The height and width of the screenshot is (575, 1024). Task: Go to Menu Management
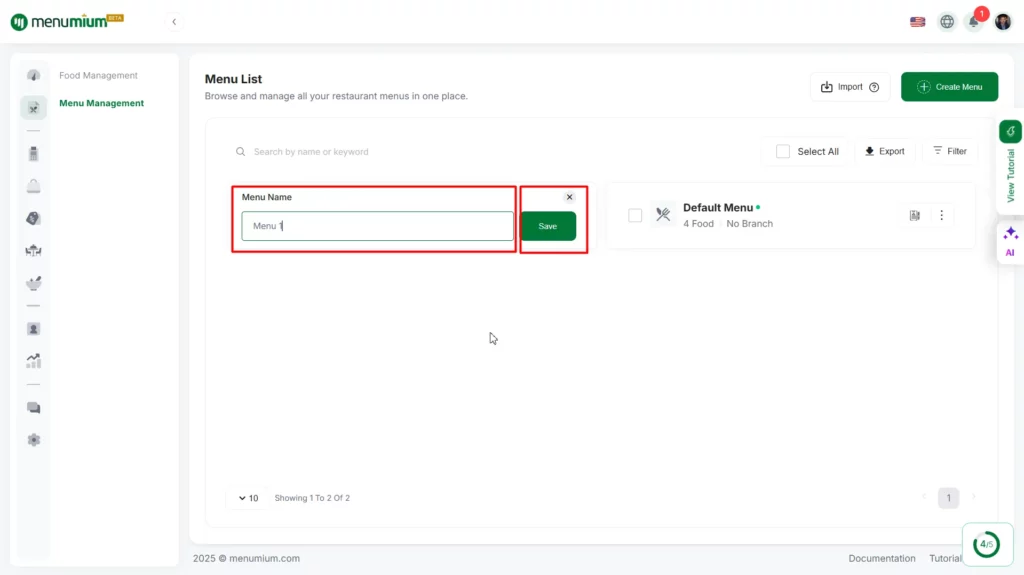[x=101, y=103]
